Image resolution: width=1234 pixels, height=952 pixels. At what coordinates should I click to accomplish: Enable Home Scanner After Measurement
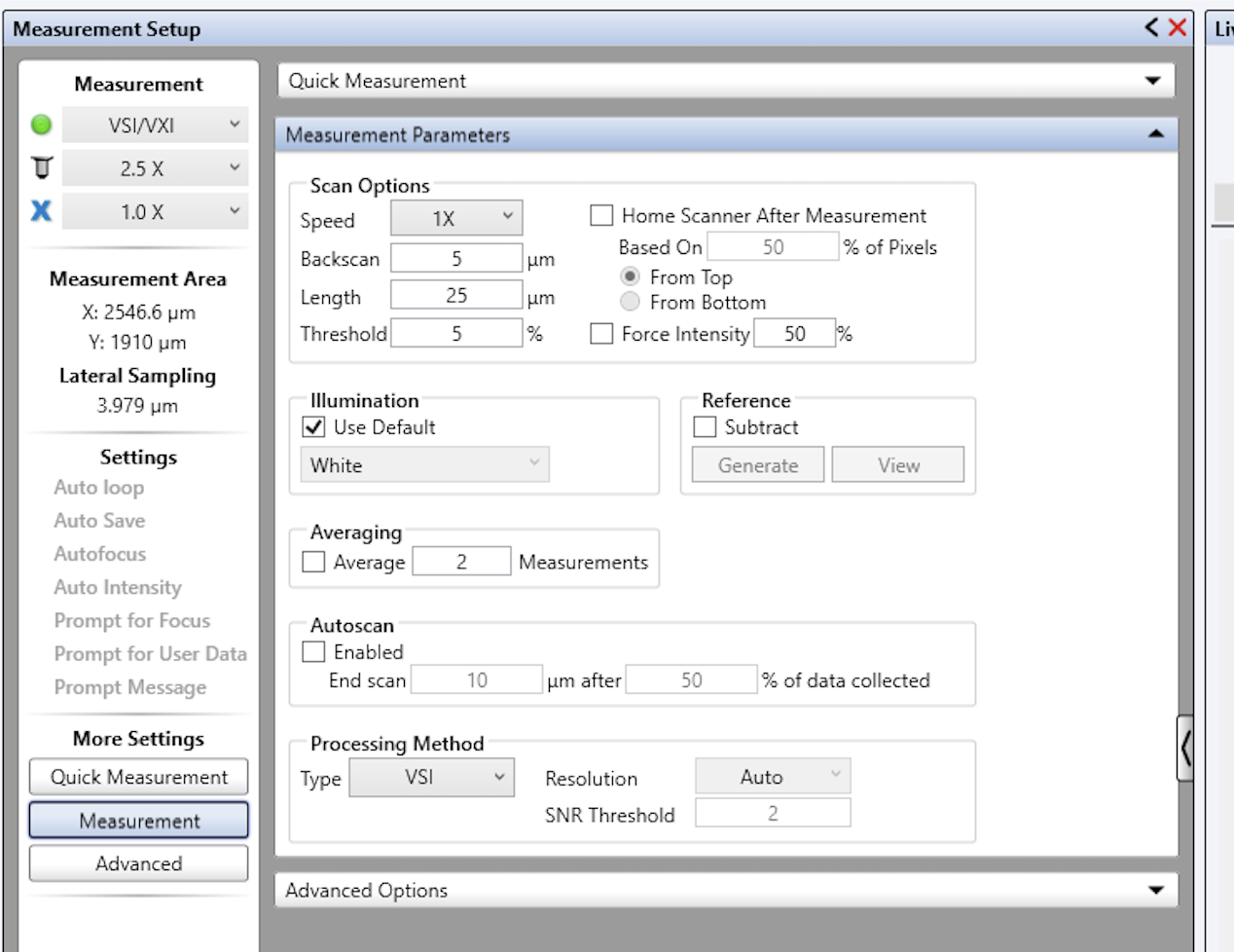pyautogui.click(x=602, y=215)
